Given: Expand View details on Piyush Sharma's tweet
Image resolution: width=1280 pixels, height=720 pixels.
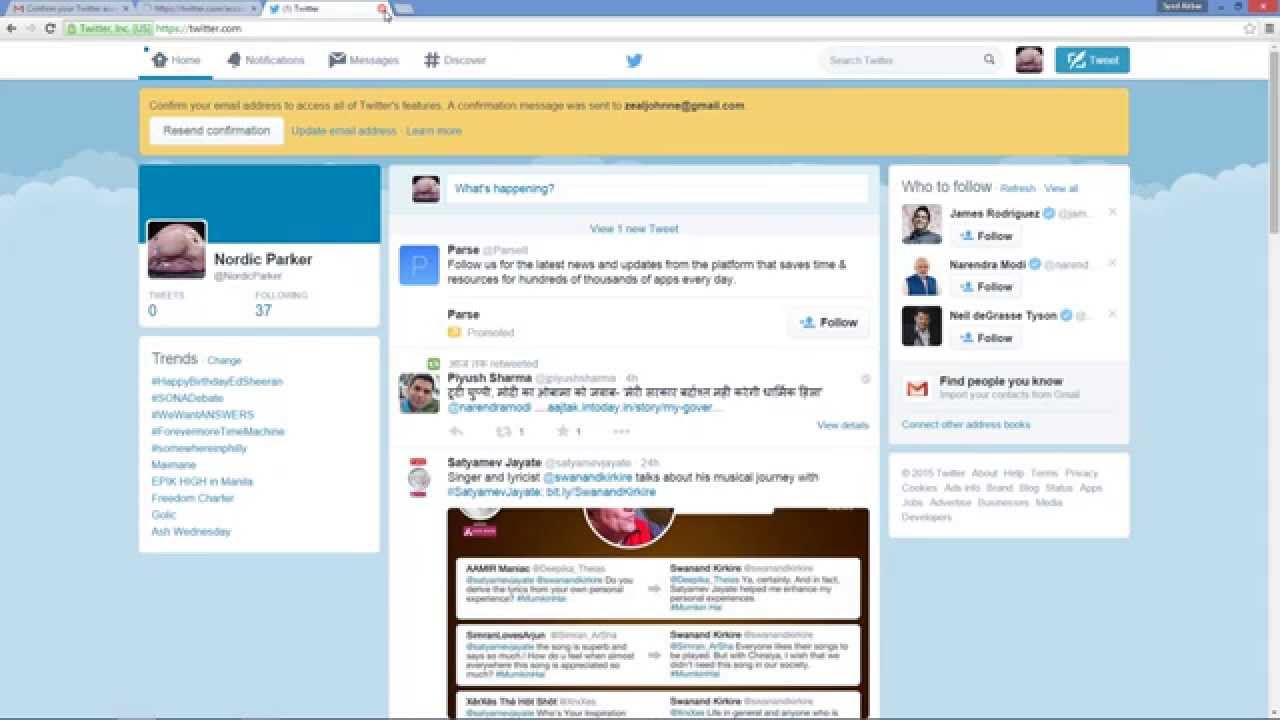Looking at the screenshot, I should click(843, 425).
